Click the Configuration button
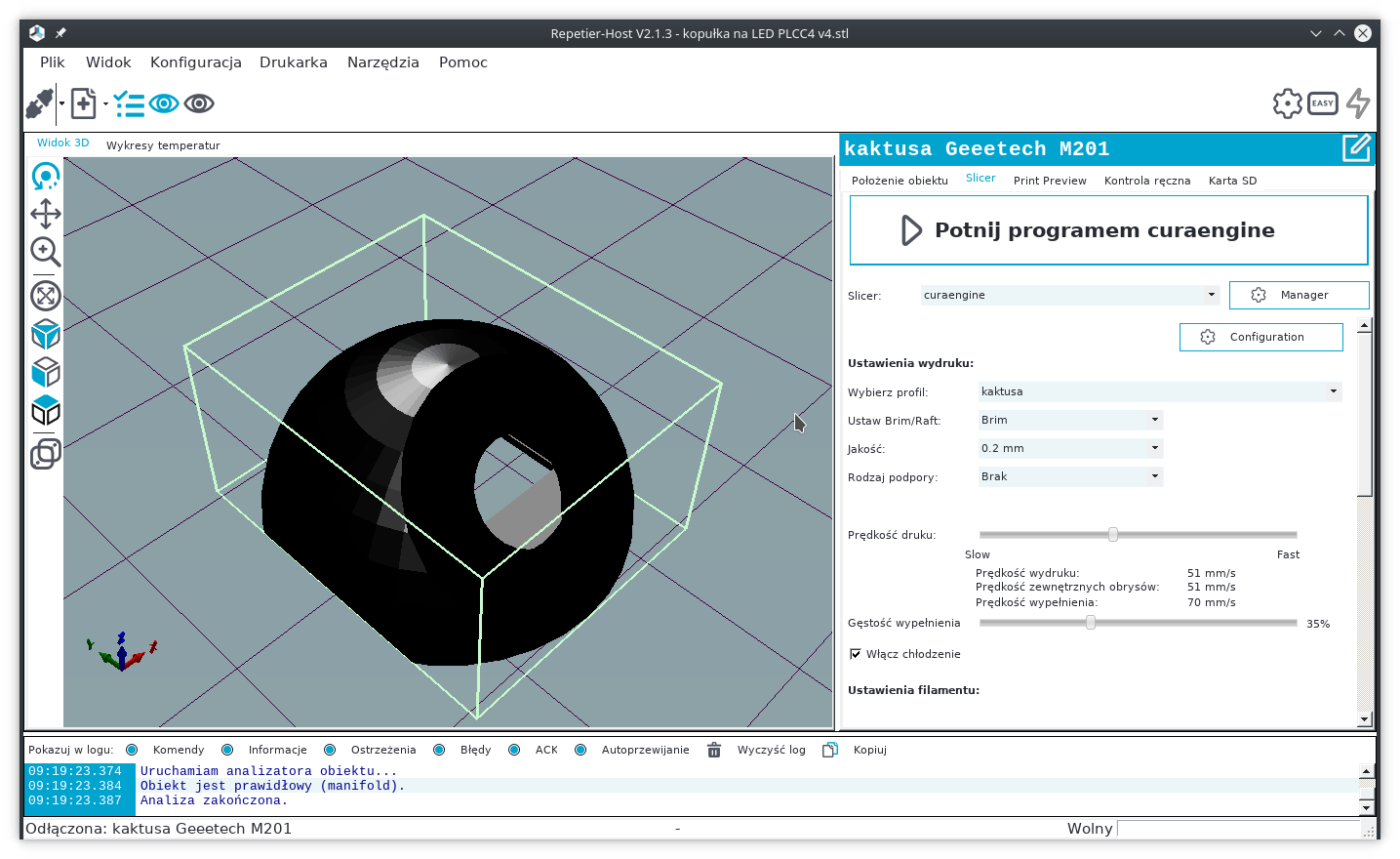The height and width of the screenshot is (859, 1400). click(x=1261, y=337)
